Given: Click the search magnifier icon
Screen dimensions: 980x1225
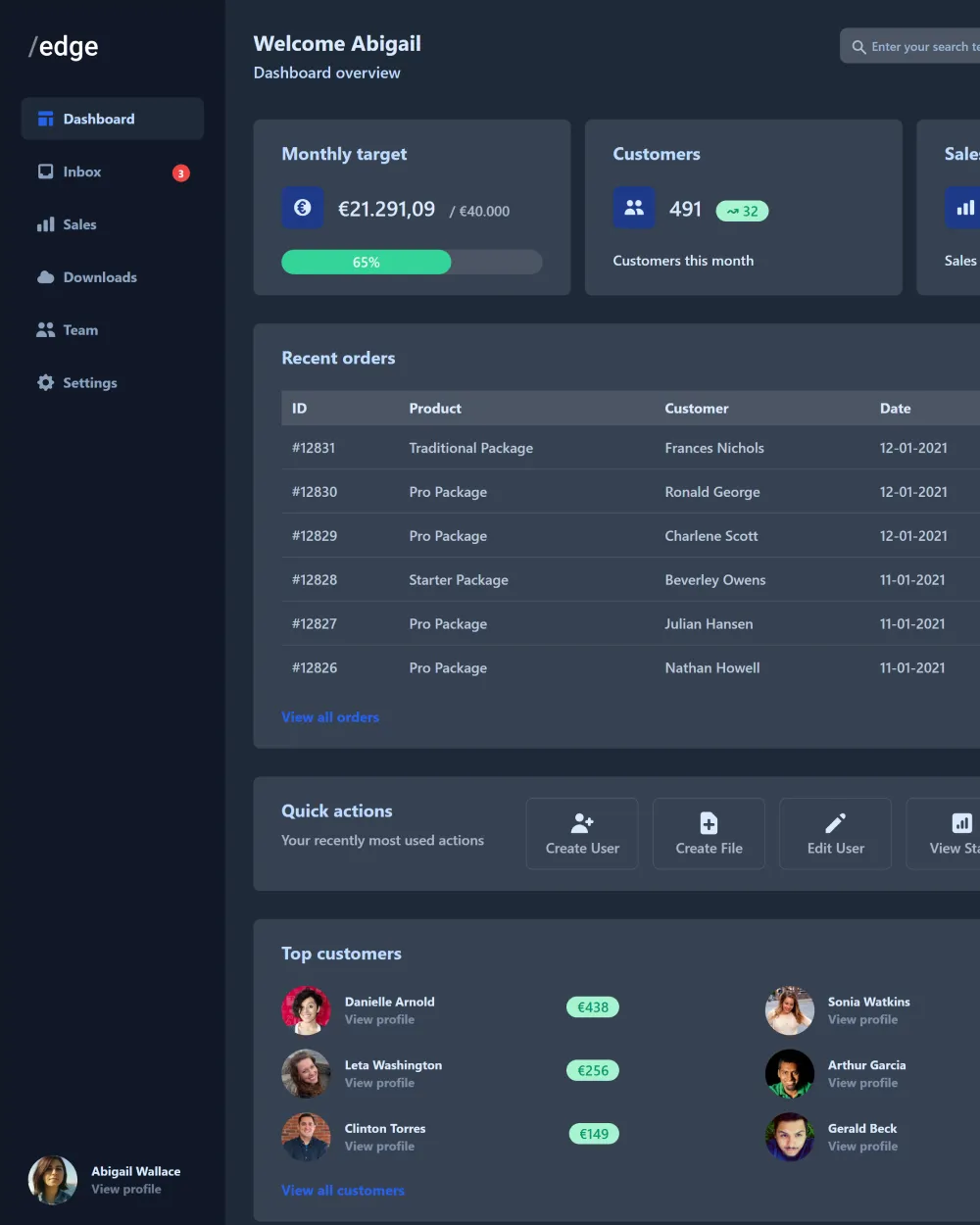Looking at the screenshot, I should [858, 47].
